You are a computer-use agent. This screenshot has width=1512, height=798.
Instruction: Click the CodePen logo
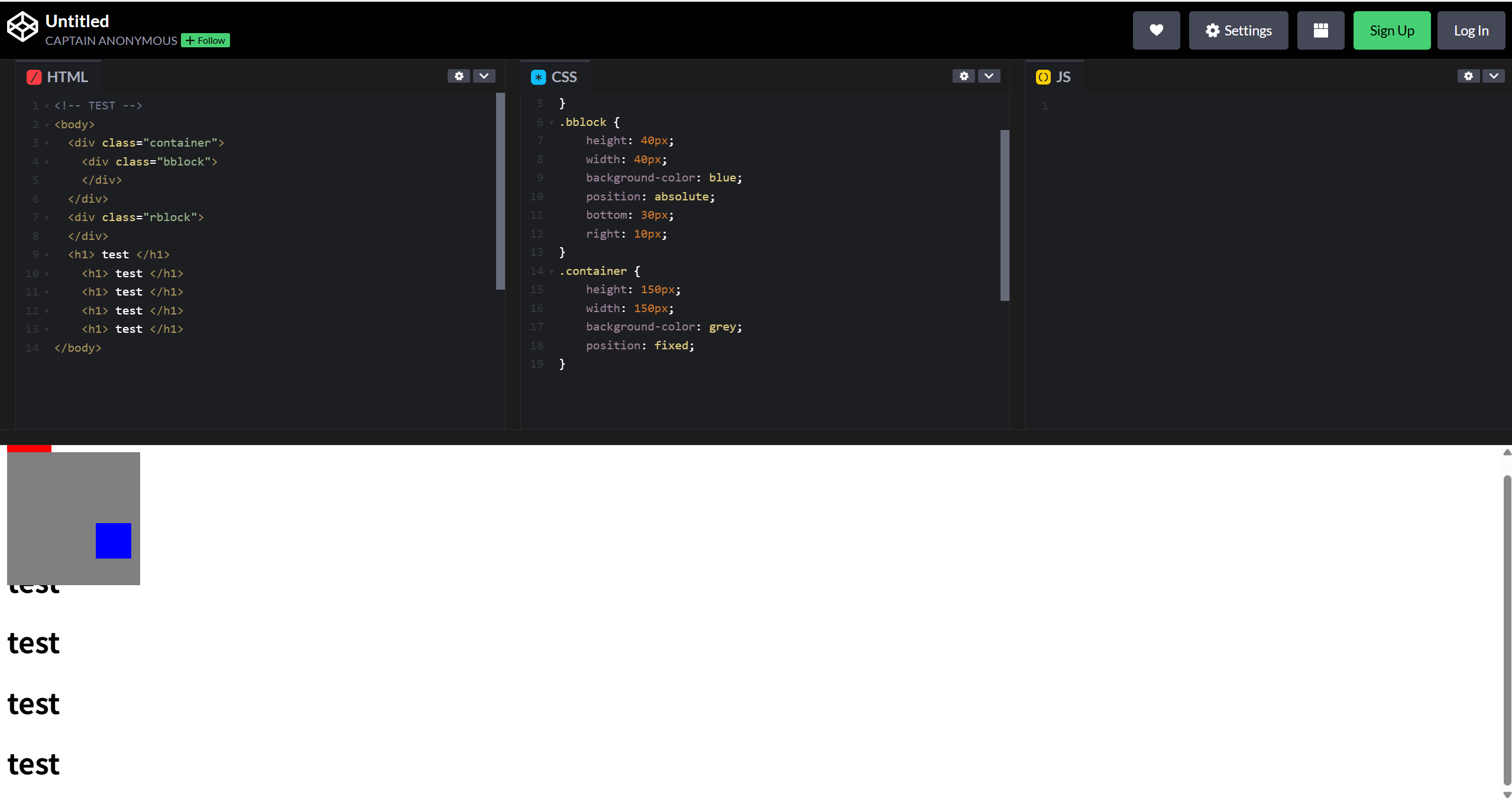coord(22,26)
